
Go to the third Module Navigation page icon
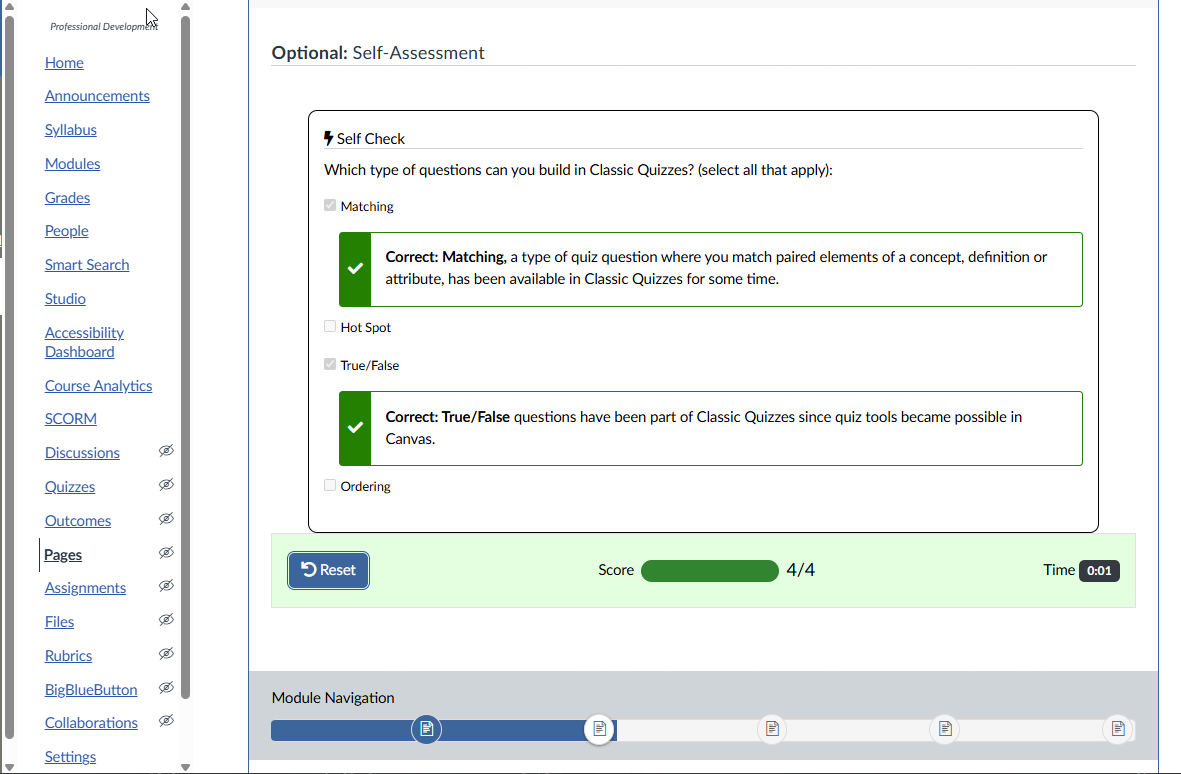[772, 729]
